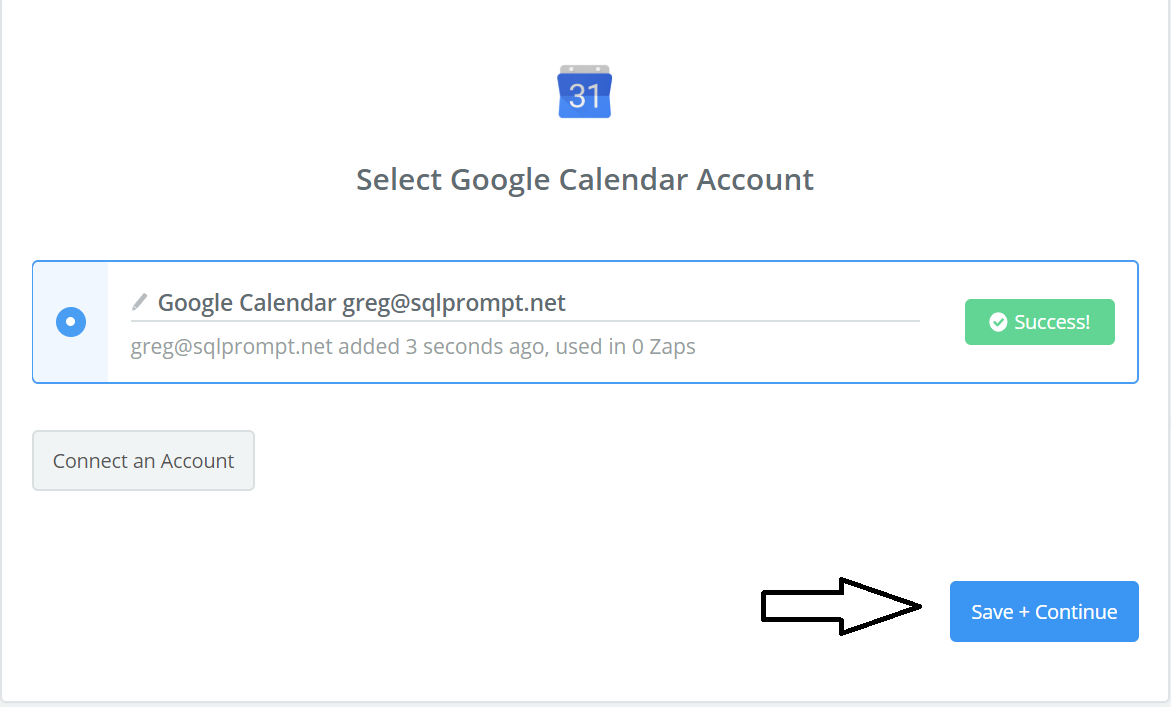Click Save + Continue

coord(1044,611)
